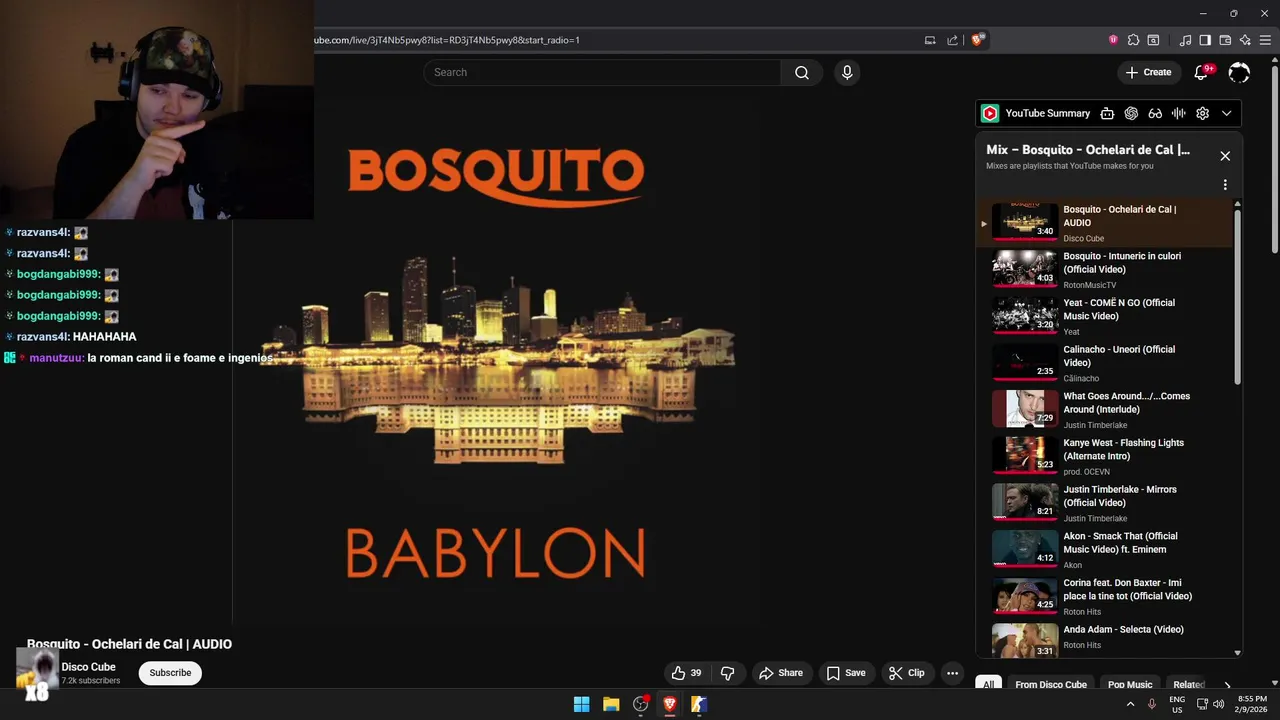Screen dimensions: 1280x720
Task: Expand the YouTube Summary chevron dropdown
Action: click(x=1227, y=113)
